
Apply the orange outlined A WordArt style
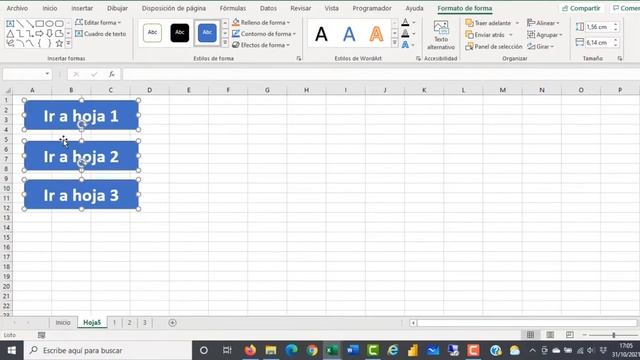(x=376, y=34)
